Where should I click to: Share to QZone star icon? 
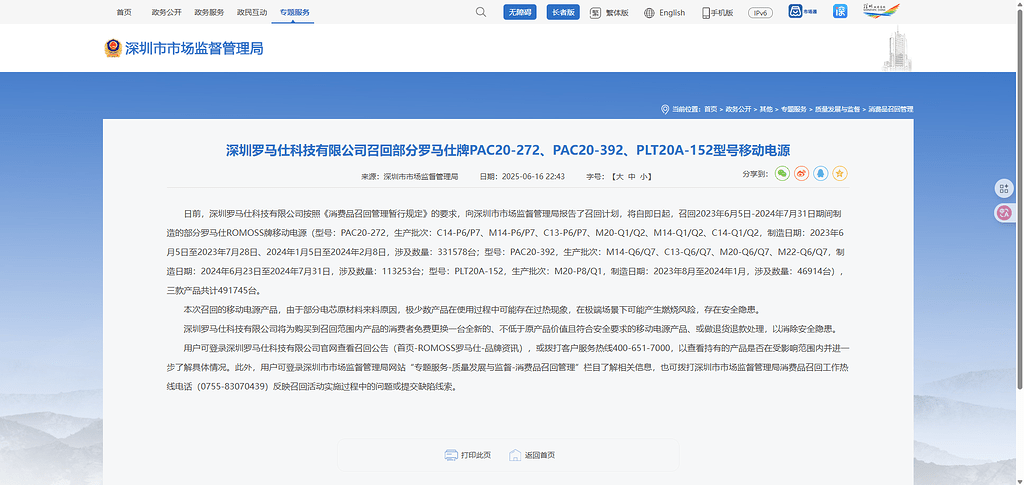pyautogui.click(x=840, y=174)
